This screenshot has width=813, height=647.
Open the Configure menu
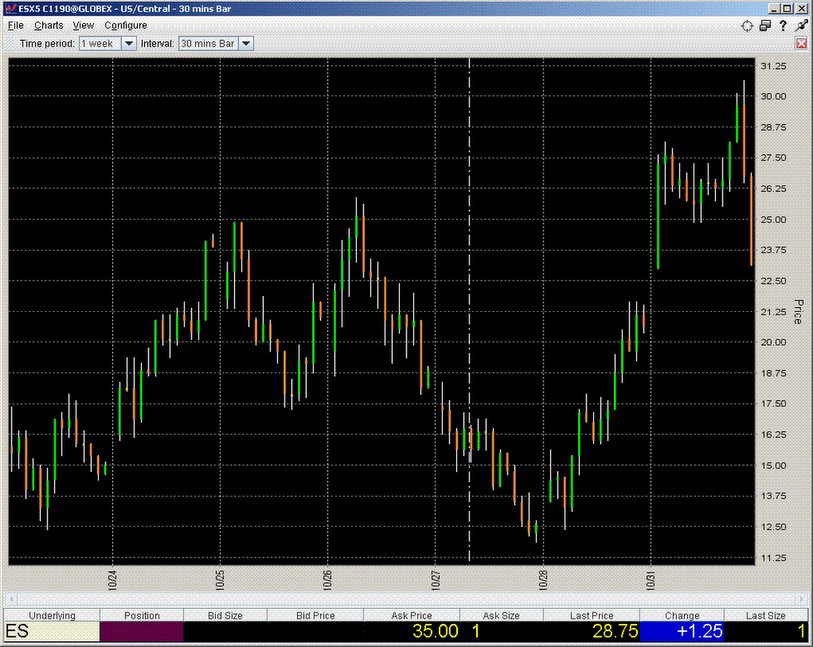[126, 25]
